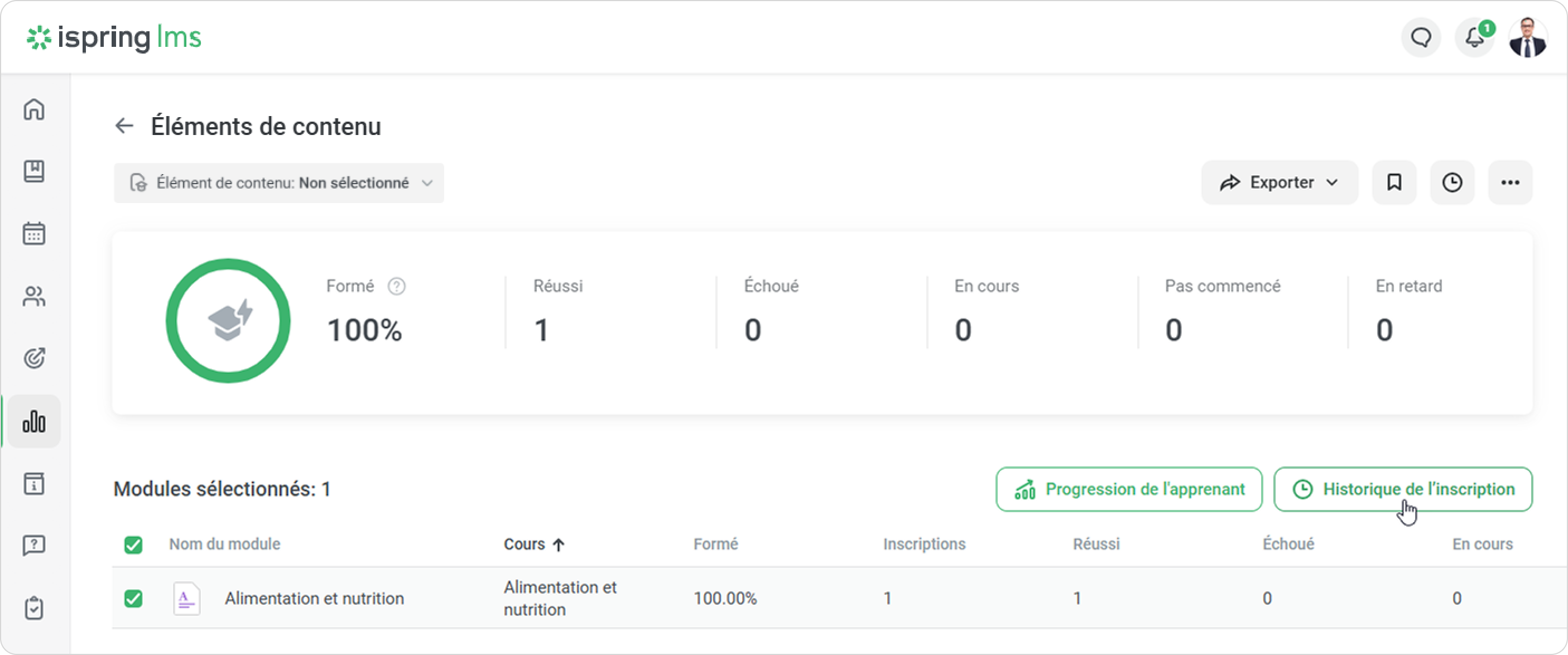Click Historique de l'inscription button
The height and width of the screenshot is (655, 1568).
[x=1403, y=489]
